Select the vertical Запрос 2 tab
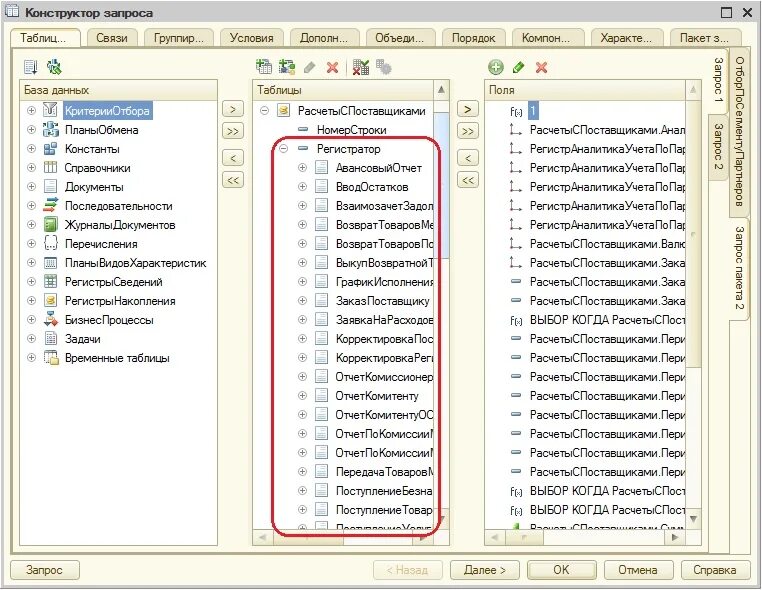 click(719, 147)
